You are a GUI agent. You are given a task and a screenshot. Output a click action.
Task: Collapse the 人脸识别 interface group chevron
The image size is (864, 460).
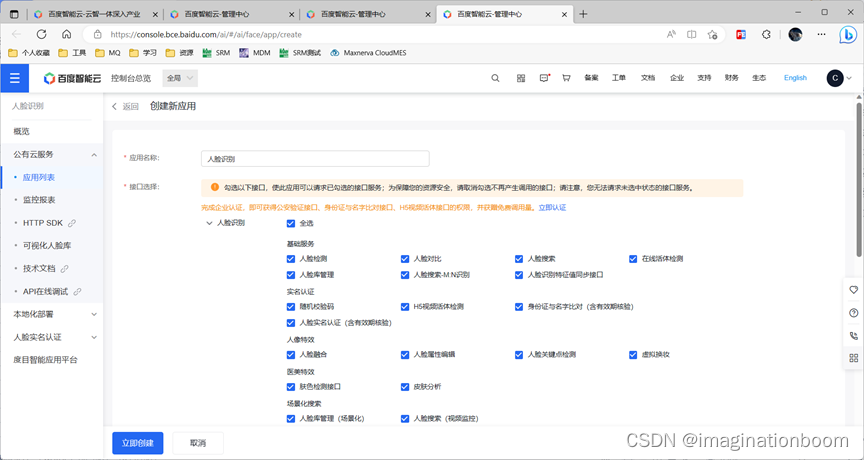click(209, 224)
